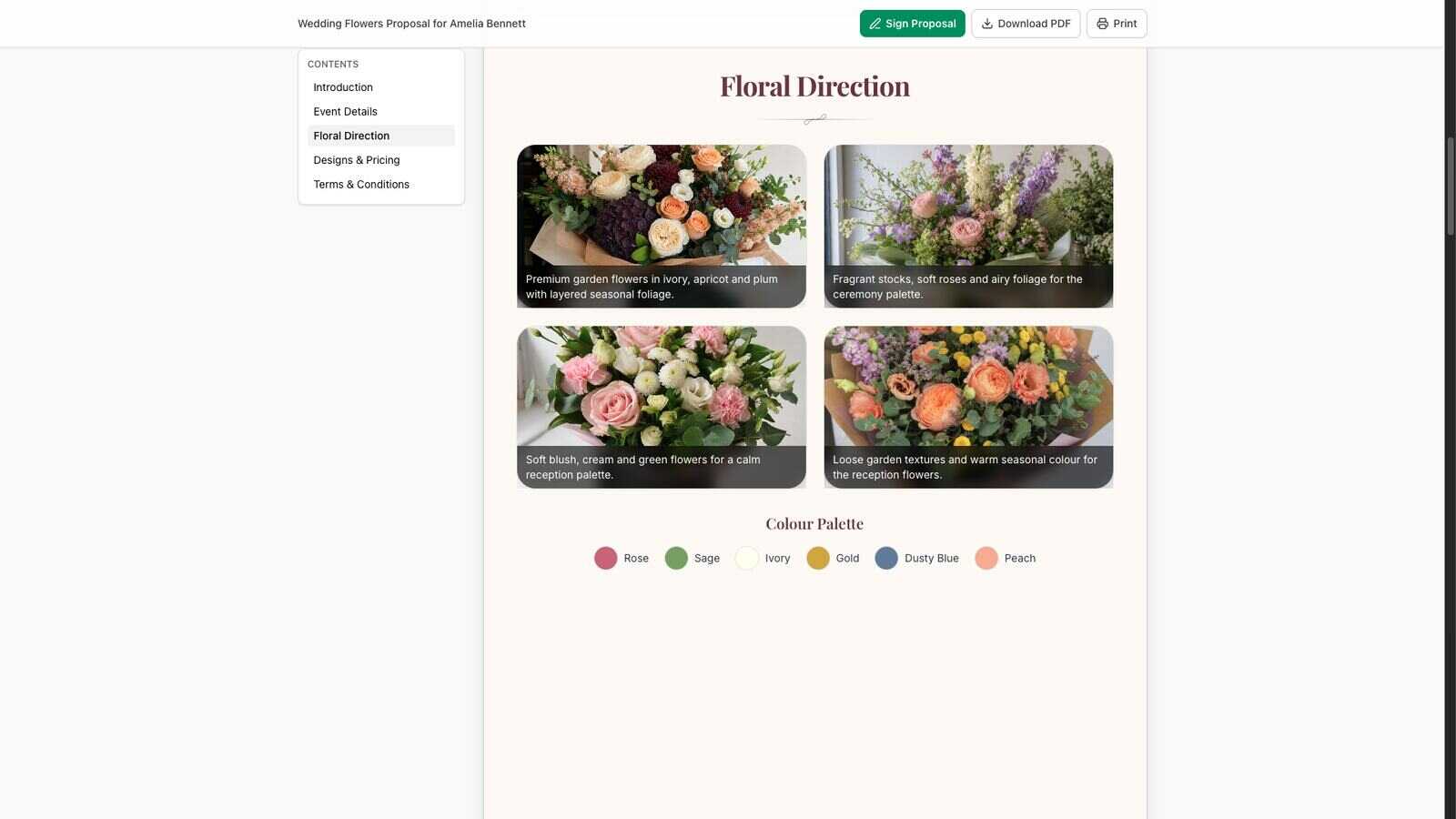View the soft blush cream reception image

[662, 407]
